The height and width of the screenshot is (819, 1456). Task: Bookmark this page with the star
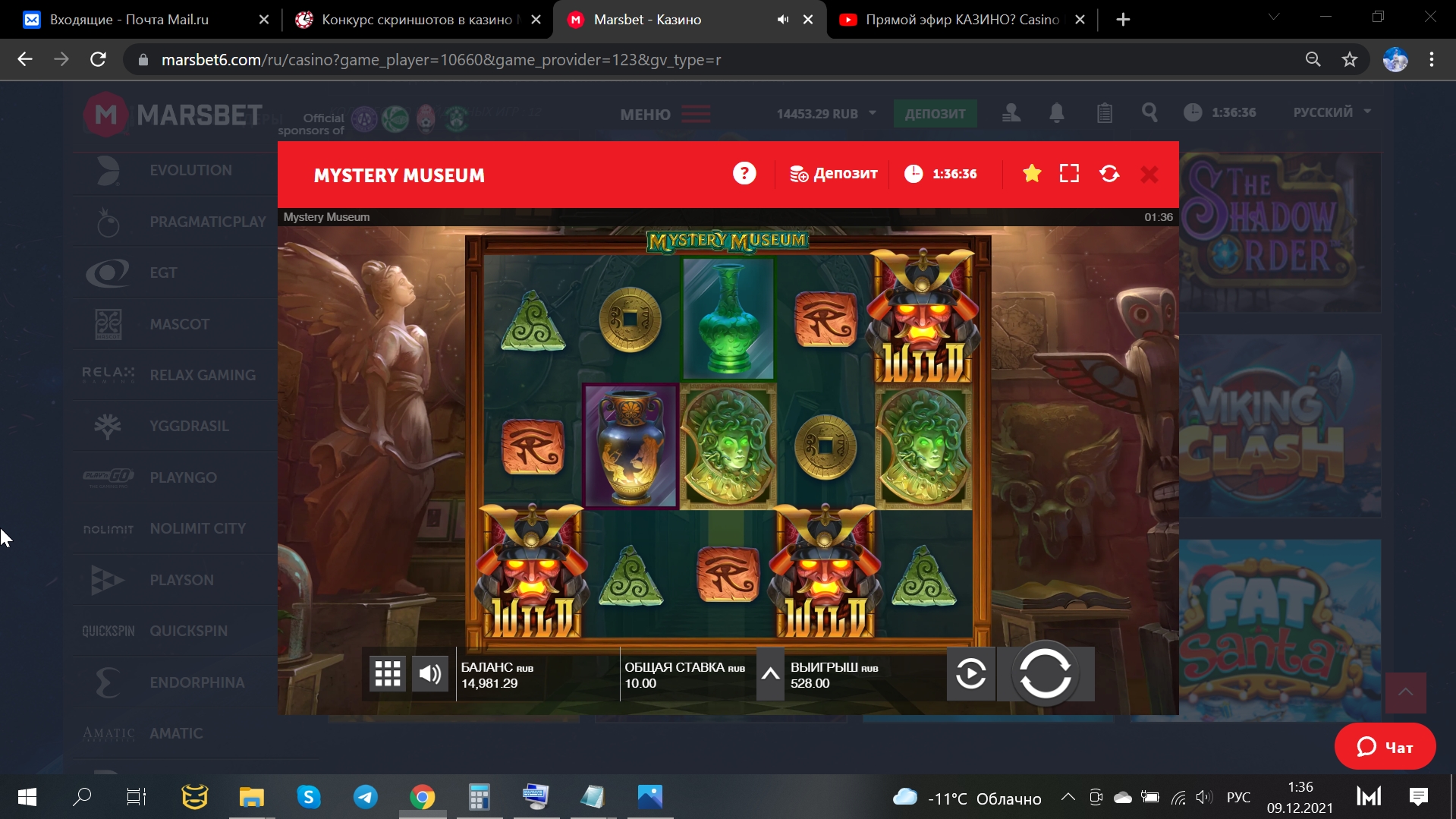click(1350, 59)
